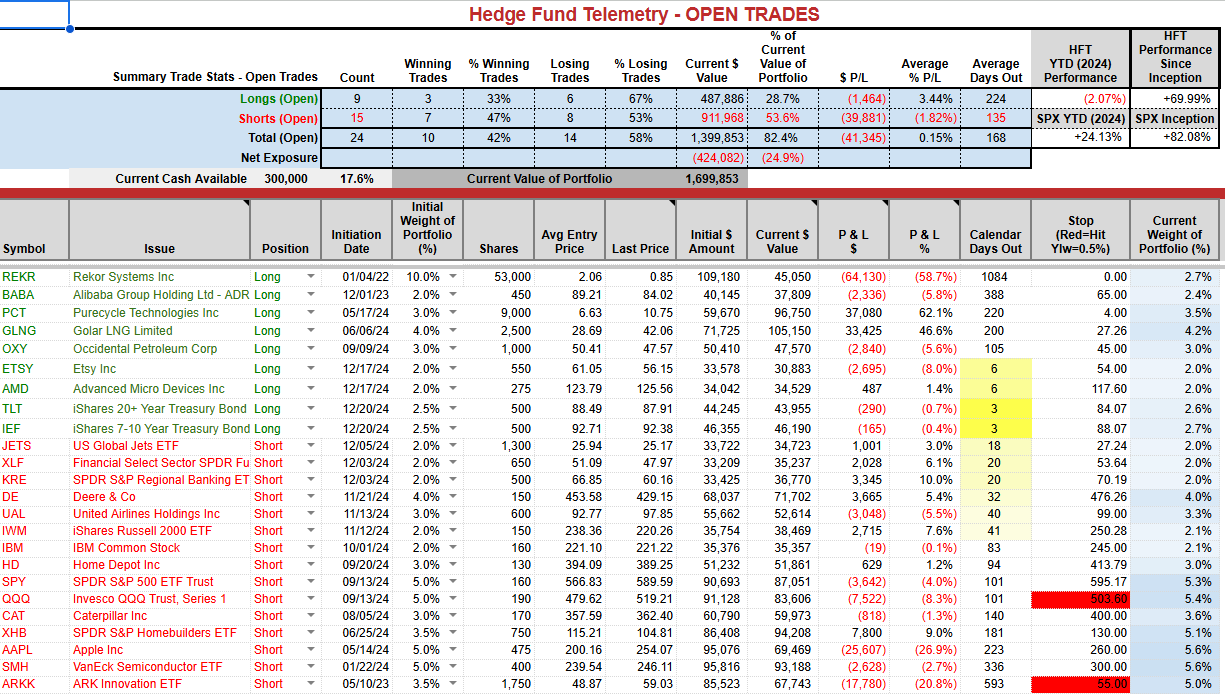Select the "Invesco QQQ Trust, Series 1" cell
The height and width of the screenshot is (697, 1225).
click(x=160, y=599)
